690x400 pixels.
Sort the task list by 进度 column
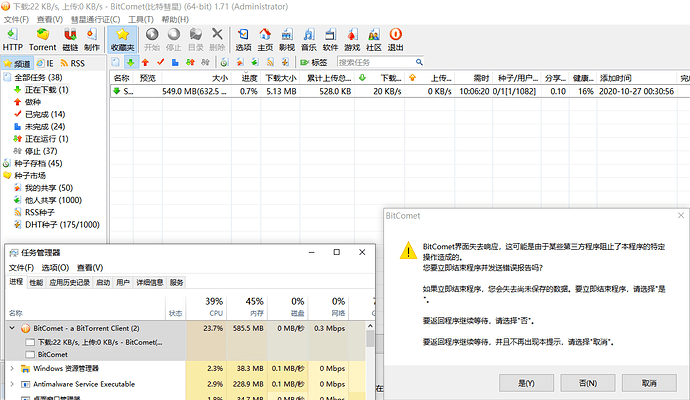coord(247,78)
